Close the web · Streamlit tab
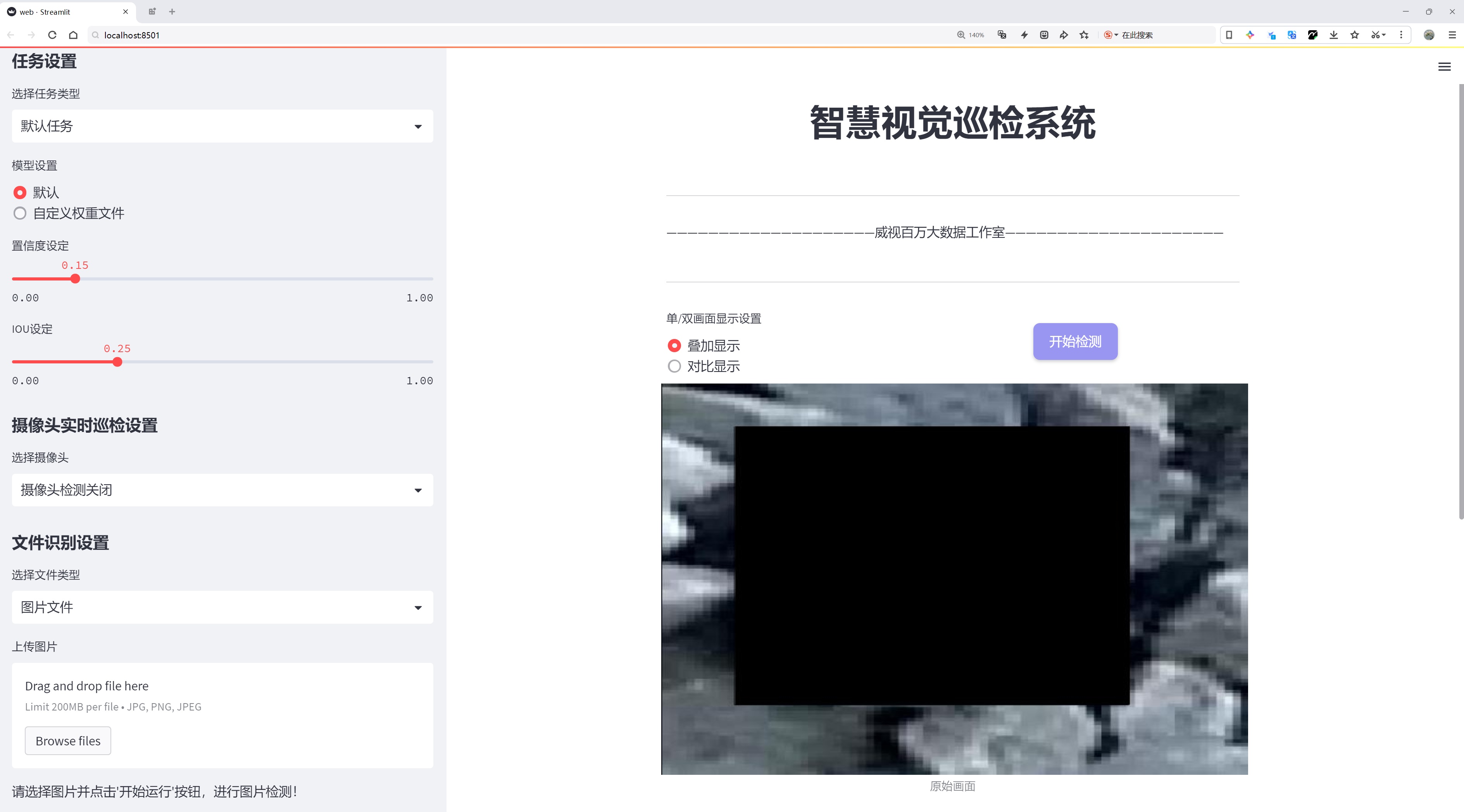Screen dimensions: 1464x812 click(x=126, y=11)
